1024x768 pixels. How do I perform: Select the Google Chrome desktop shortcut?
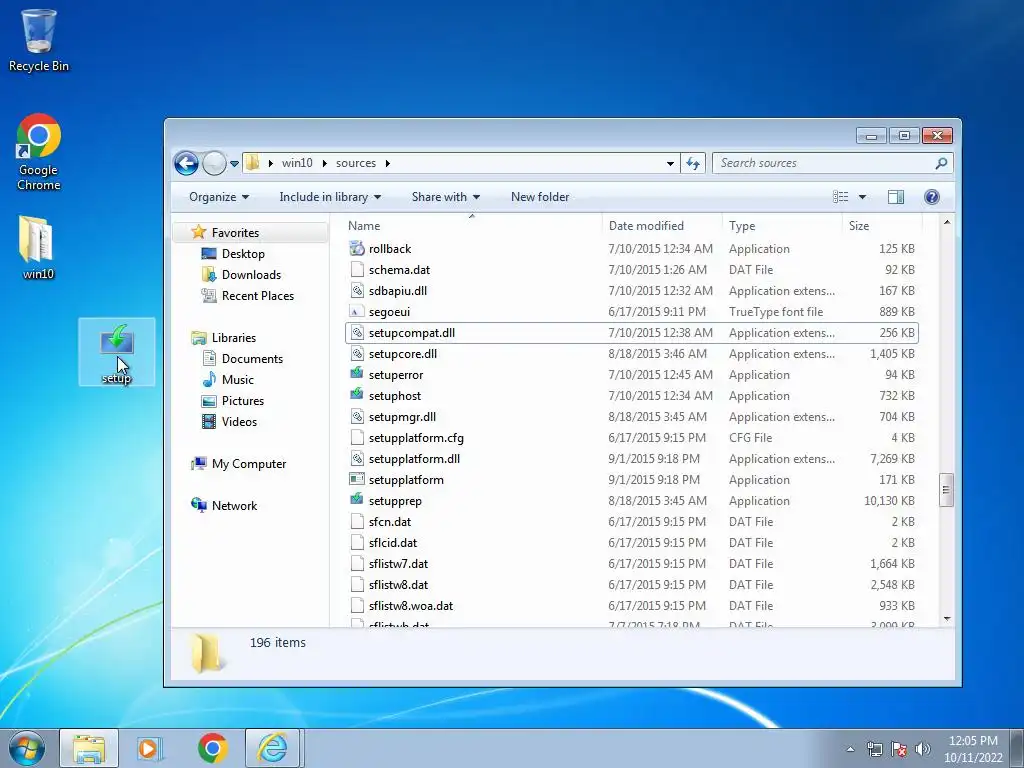(x=39, y=152)
